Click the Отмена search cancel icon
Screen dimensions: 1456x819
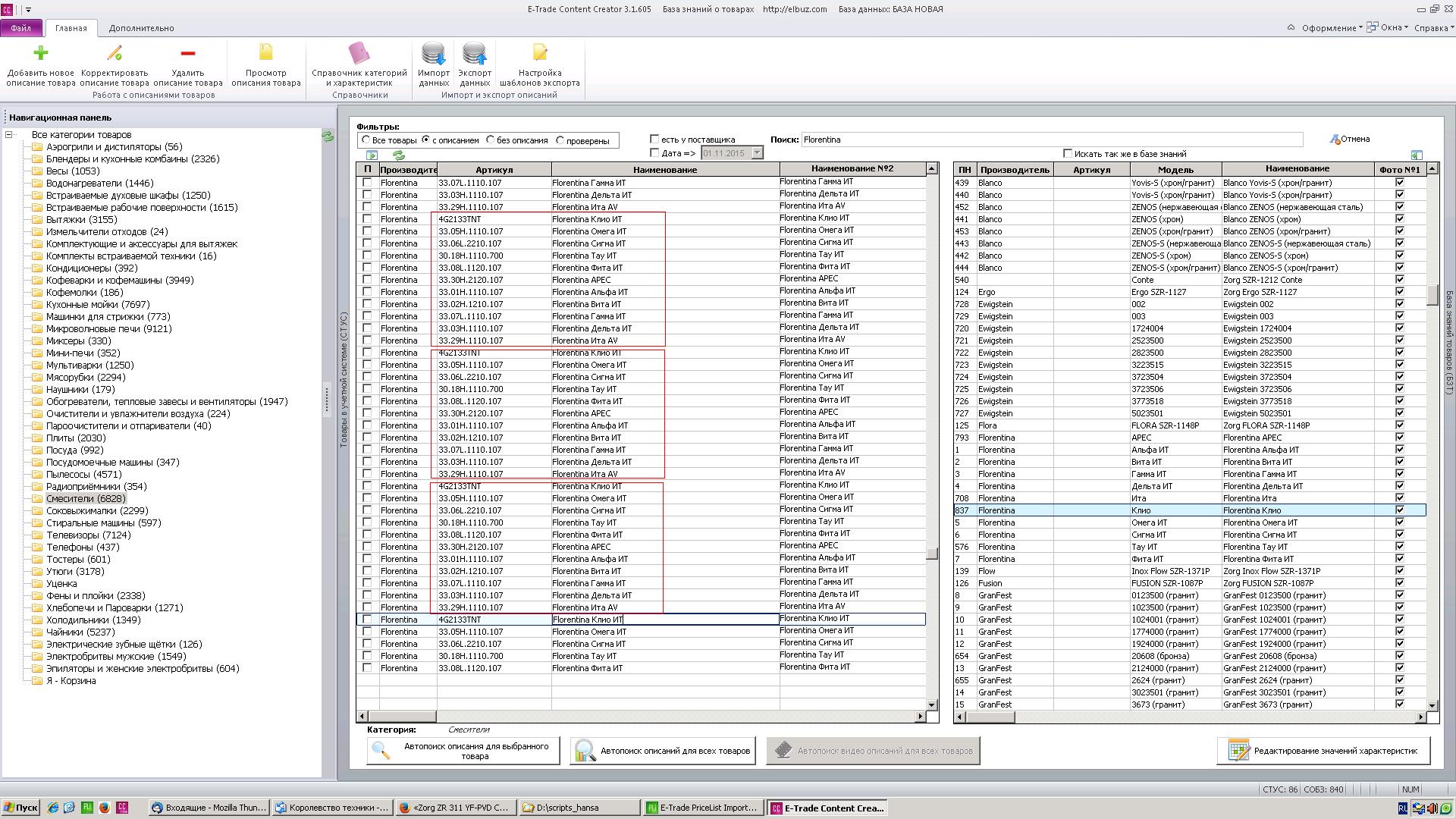pyautogui.click(x=1335, y=140)
